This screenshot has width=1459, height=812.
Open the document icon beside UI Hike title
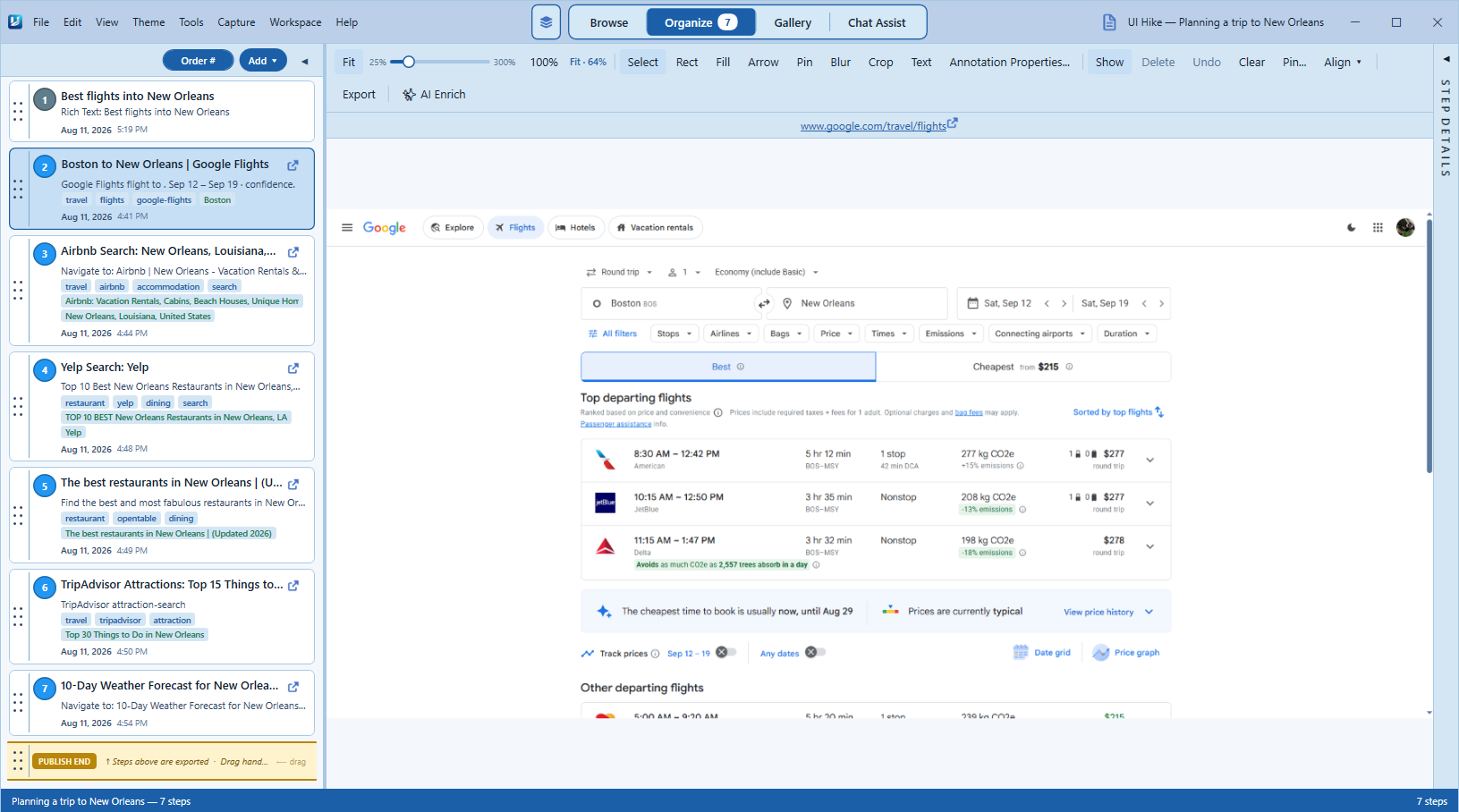click(x=1109, y=22)
